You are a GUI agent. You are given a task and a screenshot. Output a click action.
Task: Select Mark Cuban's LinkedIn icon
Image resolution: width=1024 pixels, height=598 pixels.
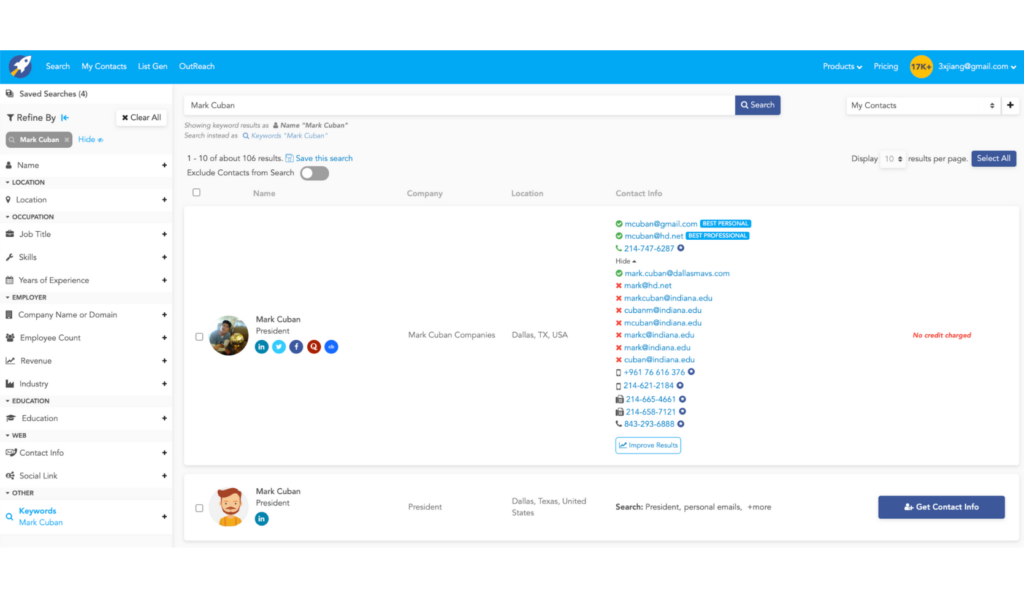click(261, 346)
